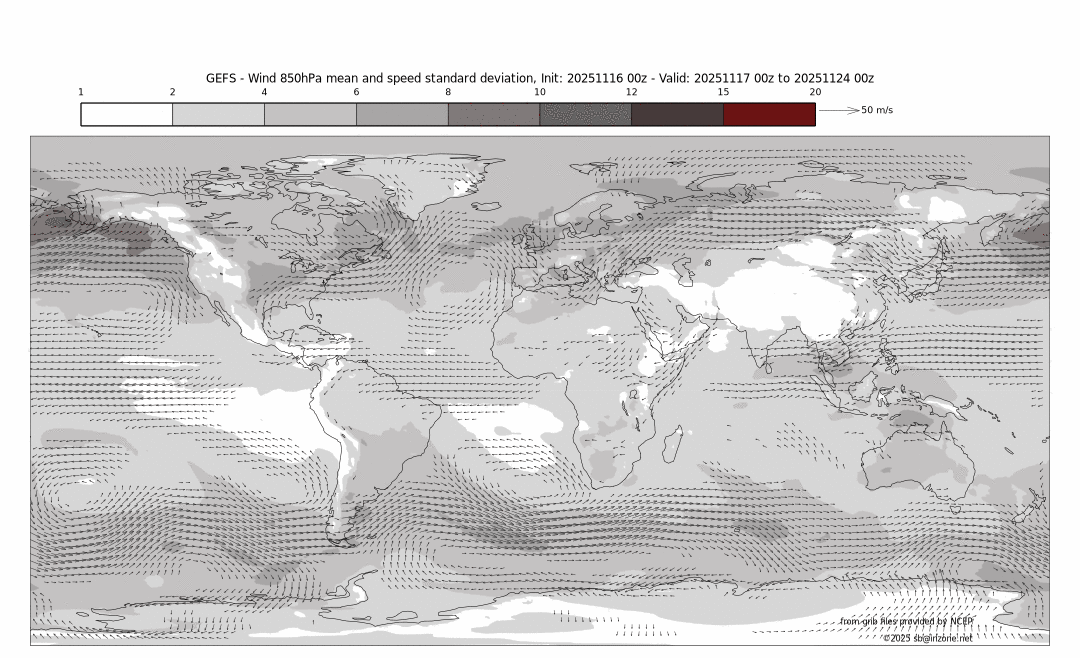1080x658 pixels.
Task: Click on Australia in the map
Action: pos(935,462)
